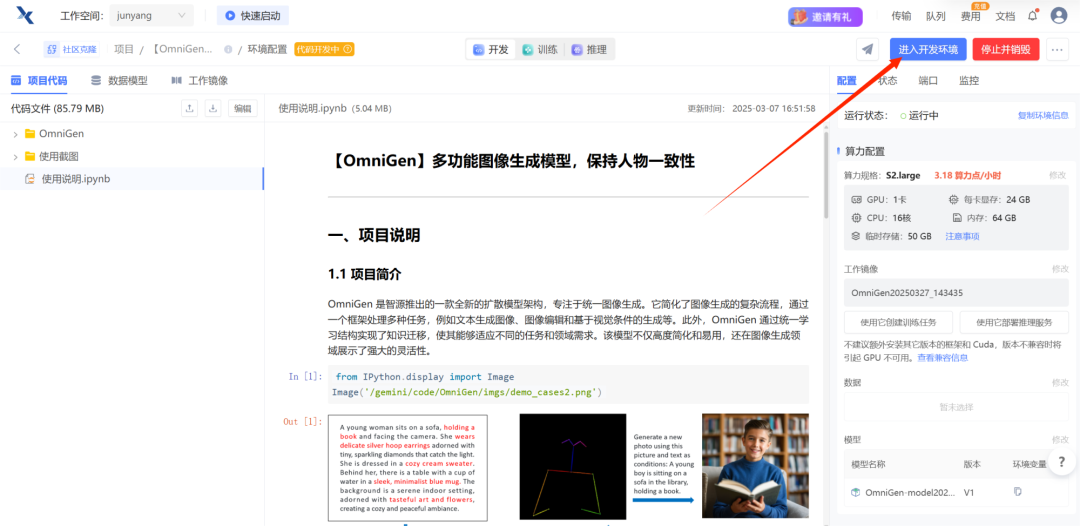
Task: Open the 文档 documentation link
Action: click(1006, 17)
